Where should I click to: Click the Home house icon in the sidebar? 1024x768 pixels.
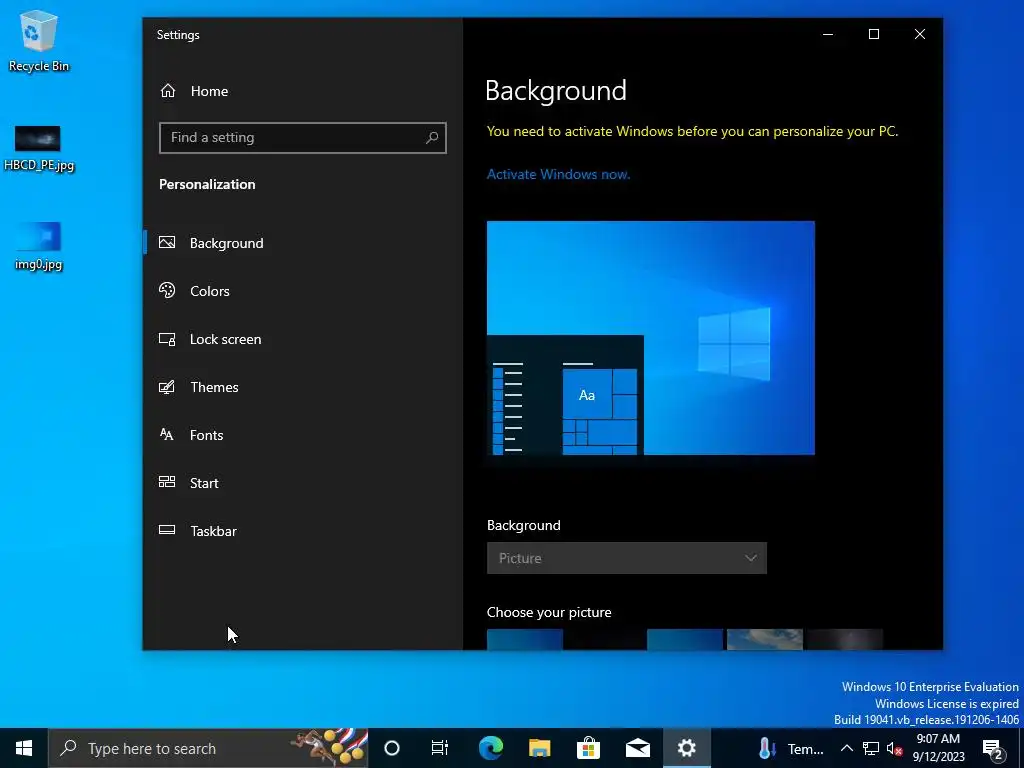click(168, 91)
